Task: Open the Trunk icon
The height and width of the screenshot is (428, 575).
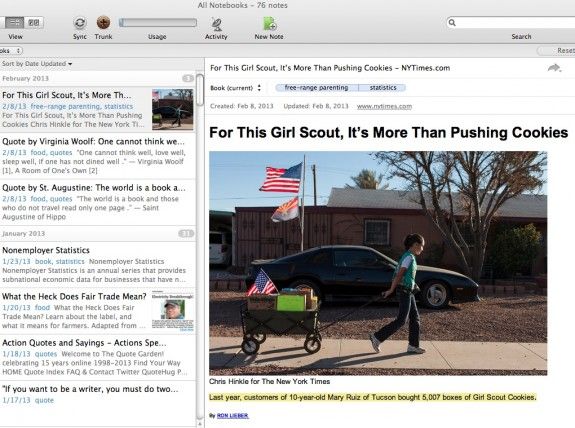Action: pyautogui.click(x=103, y=23)
